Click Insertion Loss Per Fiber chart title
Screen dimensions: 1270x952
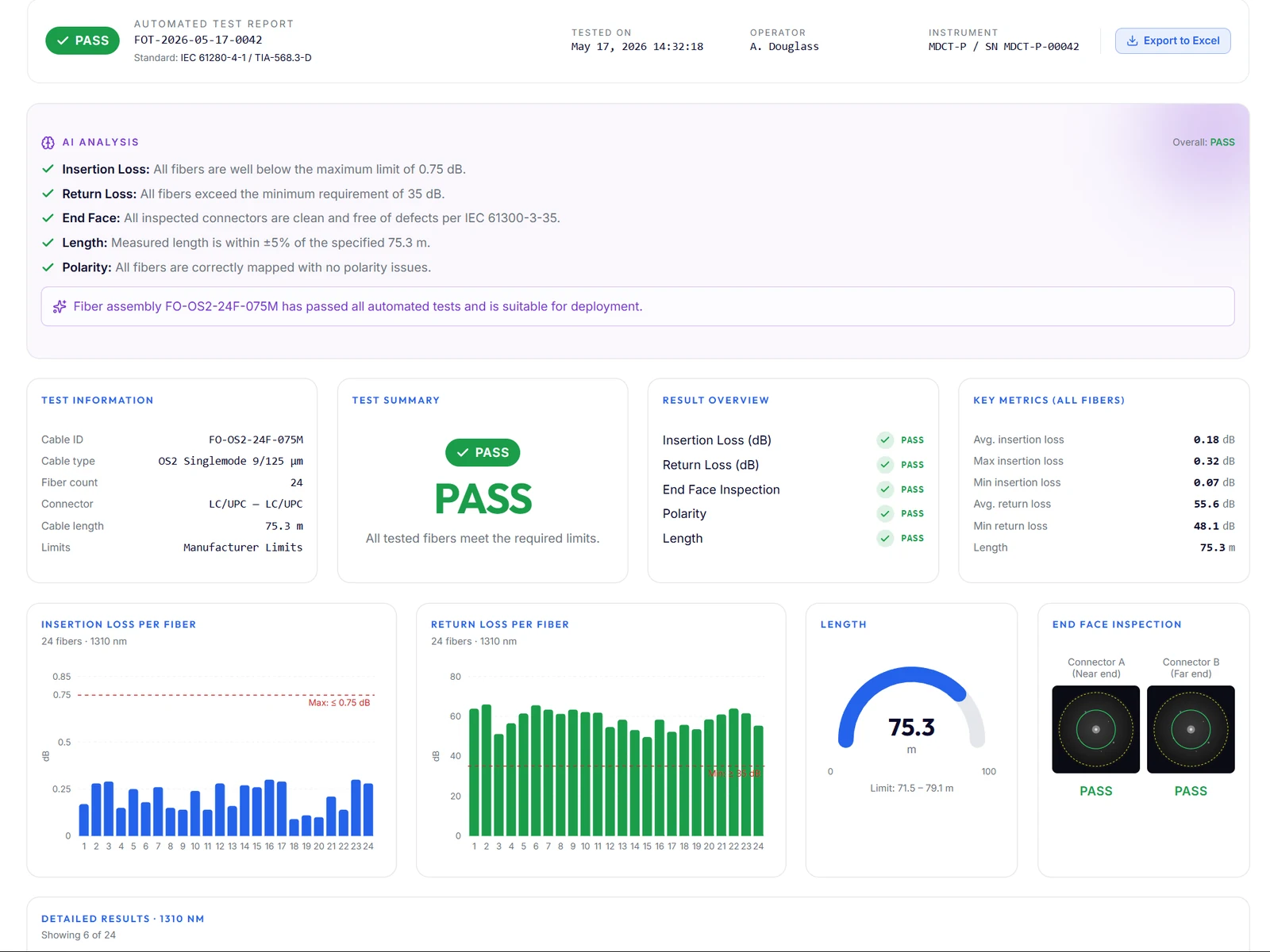[x=119, y=624]
